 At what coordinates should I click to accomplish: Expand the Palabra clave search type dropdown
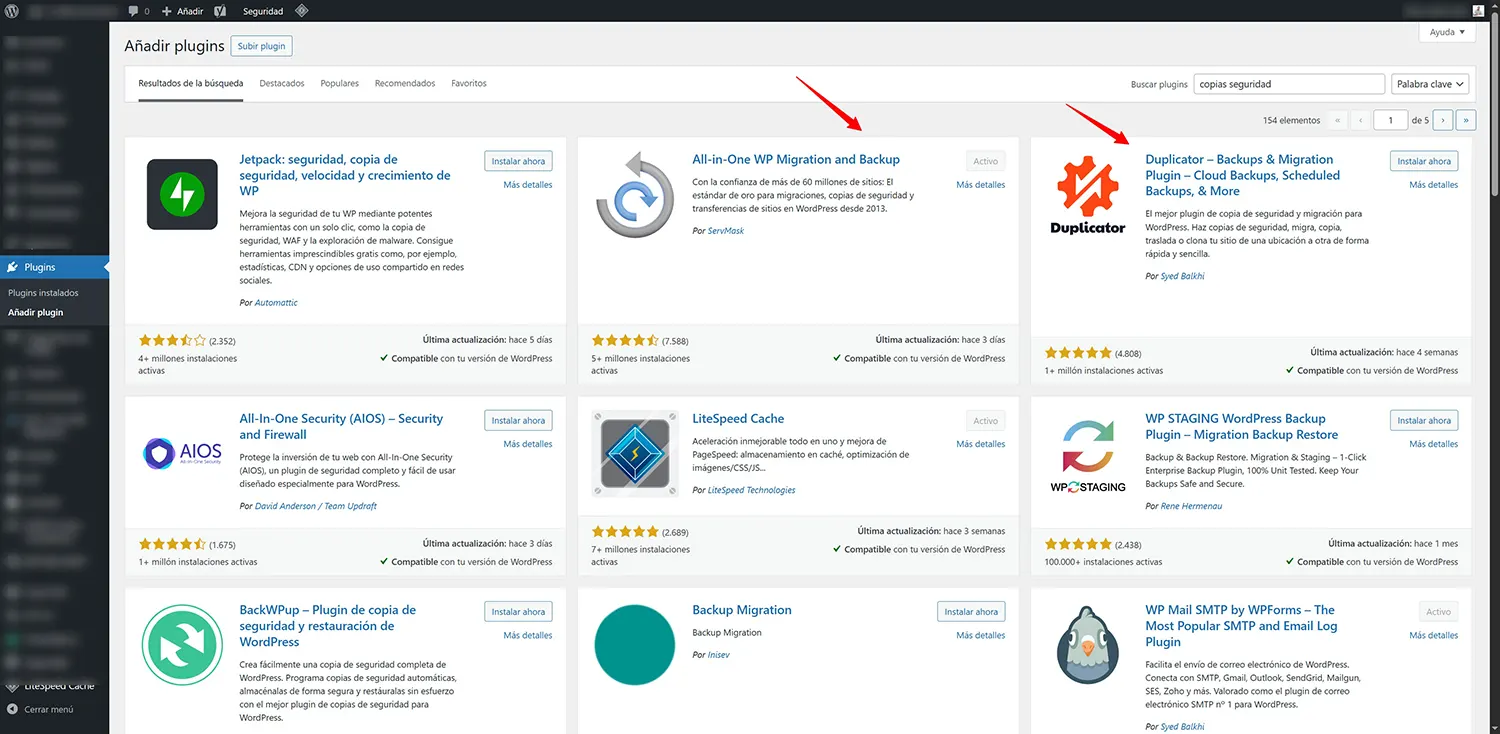(x=1431, y=84)
